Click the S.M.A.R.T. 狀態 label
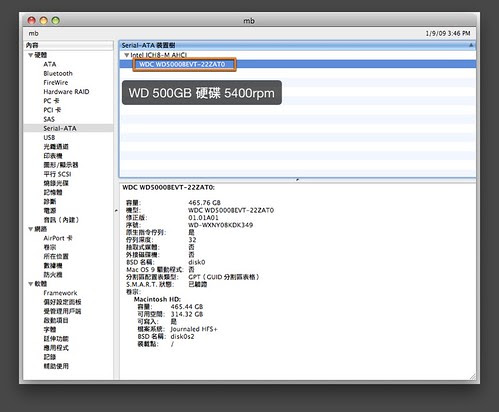499x412 pixels. tap(150, 284)
